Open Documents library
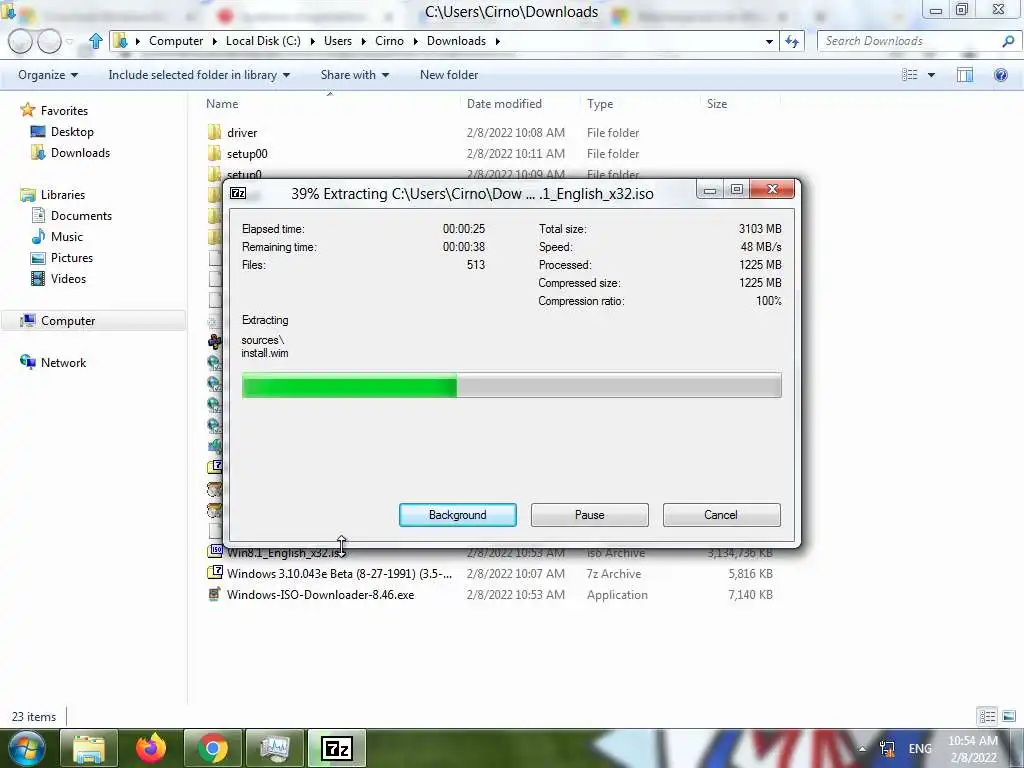 click(x=81, y=216)
